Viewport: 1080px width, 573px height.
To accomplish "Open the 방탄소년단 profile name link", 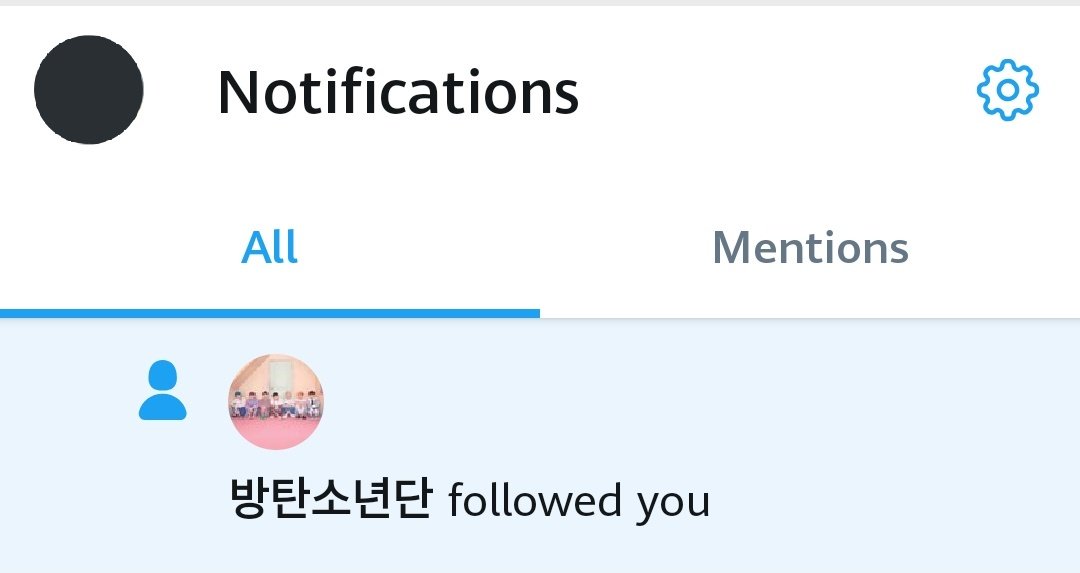I will click(331, 499).
